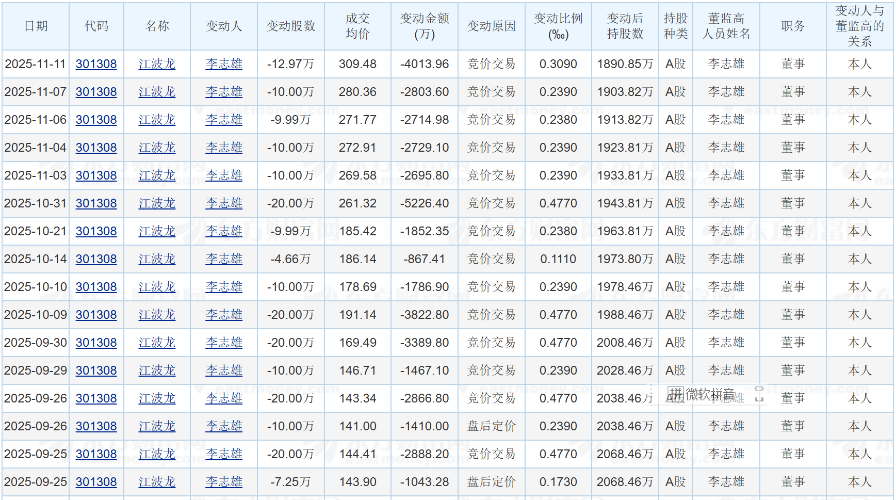896x500 pixels.
Task: Select the average price cell 280.36
Action: point(358,92)
